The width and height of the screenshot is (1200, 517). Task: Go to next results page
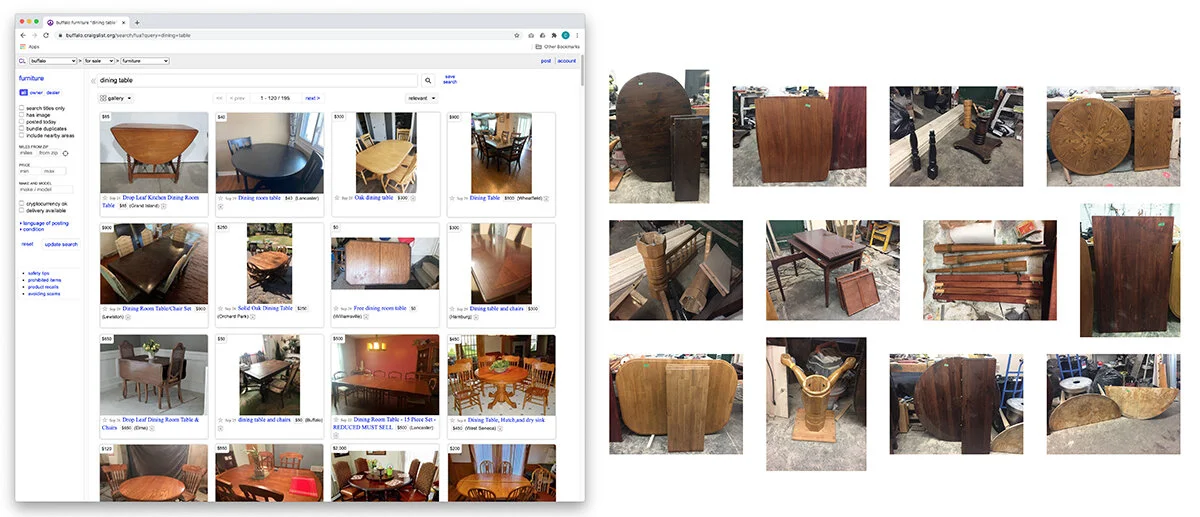(313, 98)
